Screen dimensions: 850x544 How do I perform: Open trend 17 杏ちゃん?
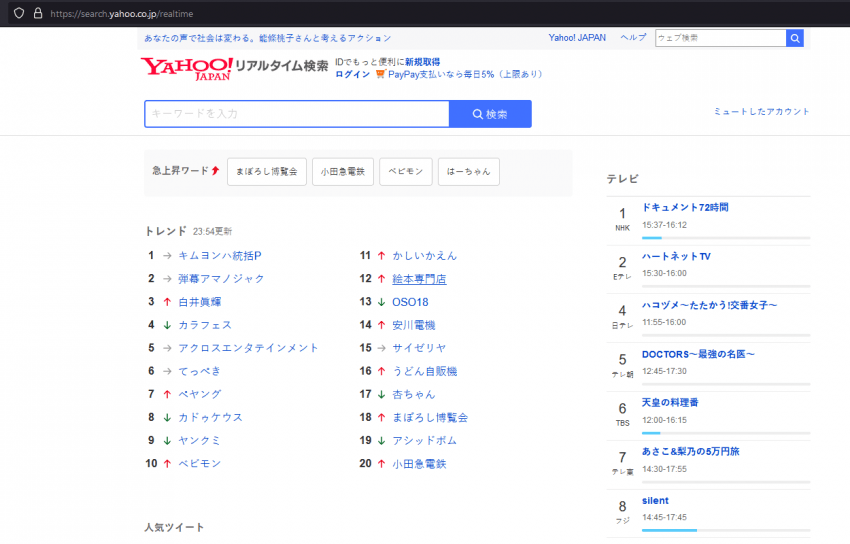[414, 394]
